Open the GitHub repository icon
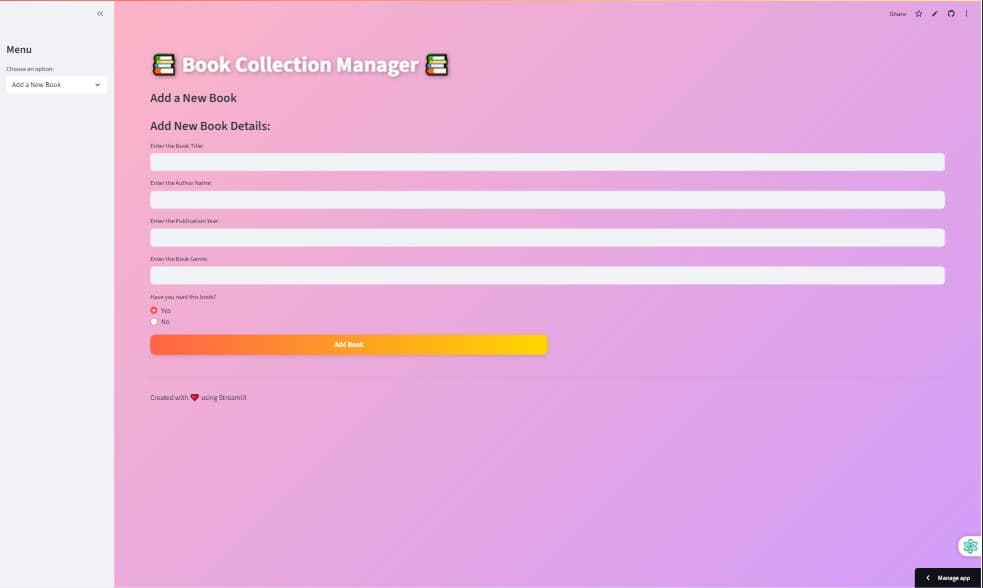983x588 pixels. (951, 14)
